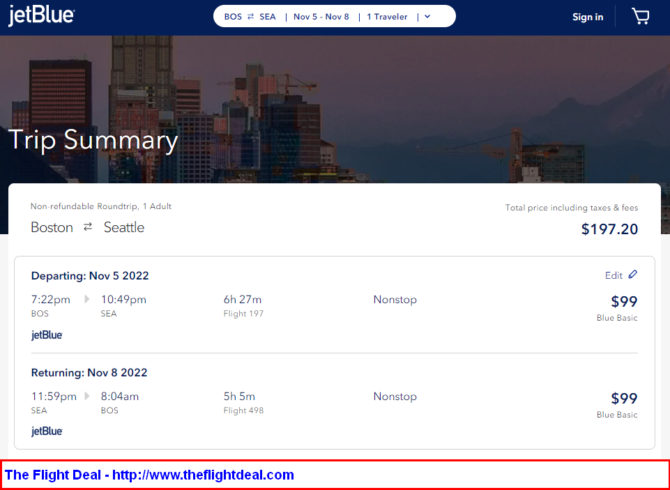
Task: Click the Trip Summary heading
Action: coord(93,141)
